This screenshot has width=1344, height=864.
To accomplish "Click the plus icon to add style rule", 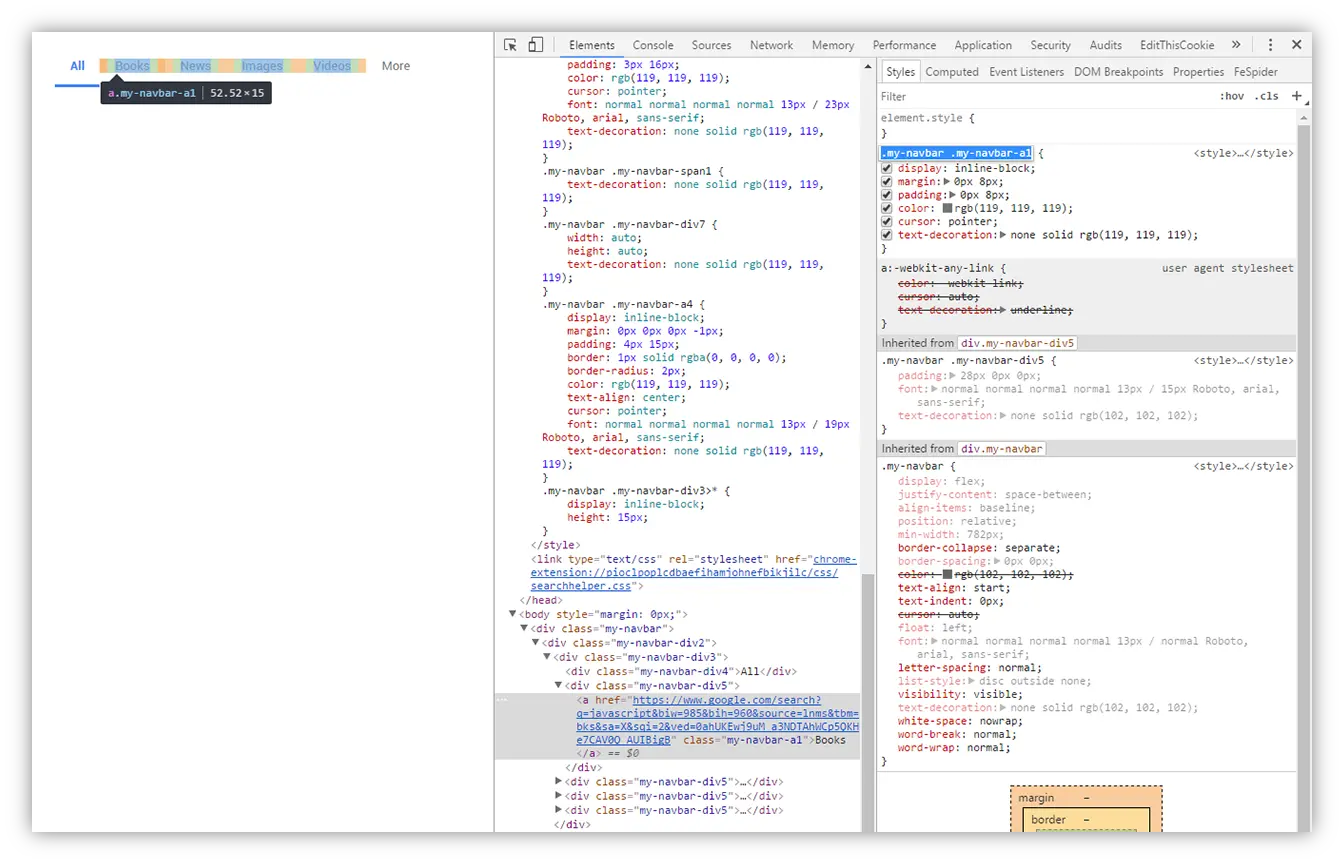I will (x=1297, y=96).
